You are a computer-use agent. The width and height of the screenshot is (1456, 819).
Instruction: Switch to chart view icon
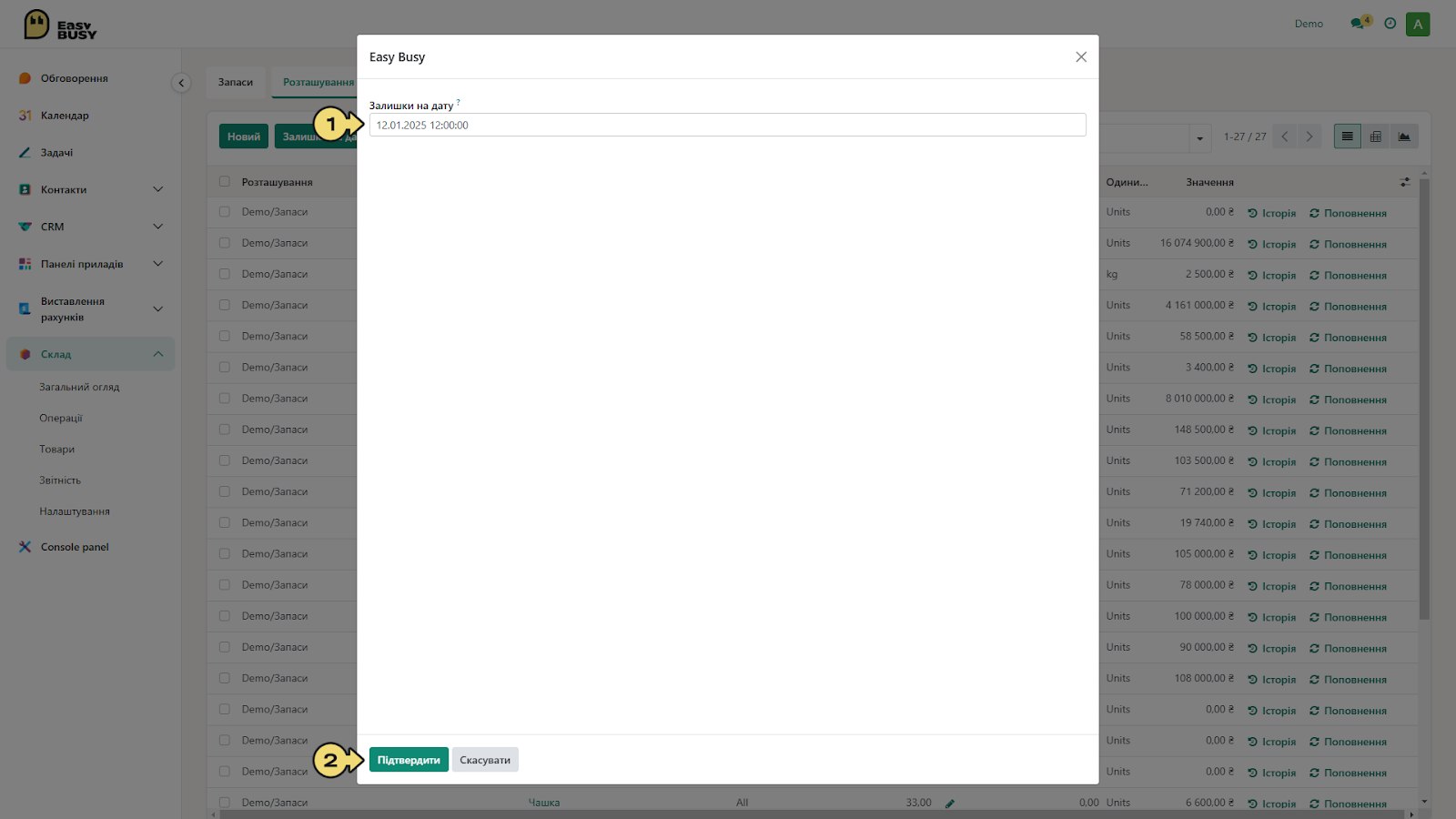1404,136
